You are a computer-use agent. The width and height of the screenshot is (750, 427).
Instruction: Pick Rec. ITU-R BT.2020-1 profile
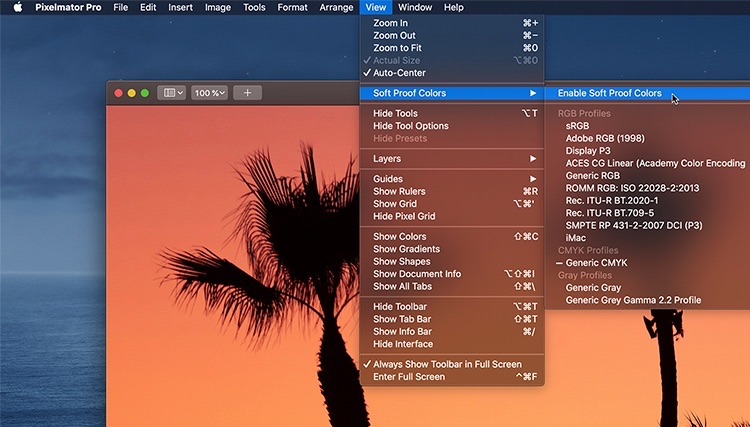point(647,200)
